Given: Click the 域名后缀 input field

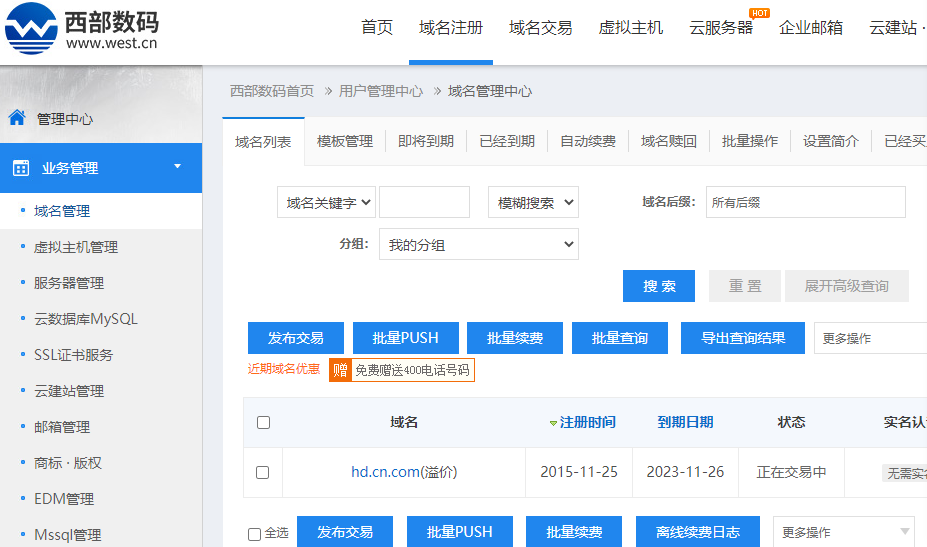Looking at the screenshot, I should coord(805,202).
